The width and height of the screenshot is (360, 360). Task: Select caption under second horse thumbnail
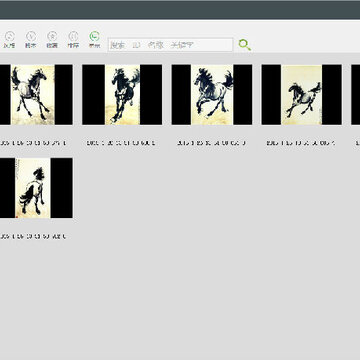click(121, 143)
